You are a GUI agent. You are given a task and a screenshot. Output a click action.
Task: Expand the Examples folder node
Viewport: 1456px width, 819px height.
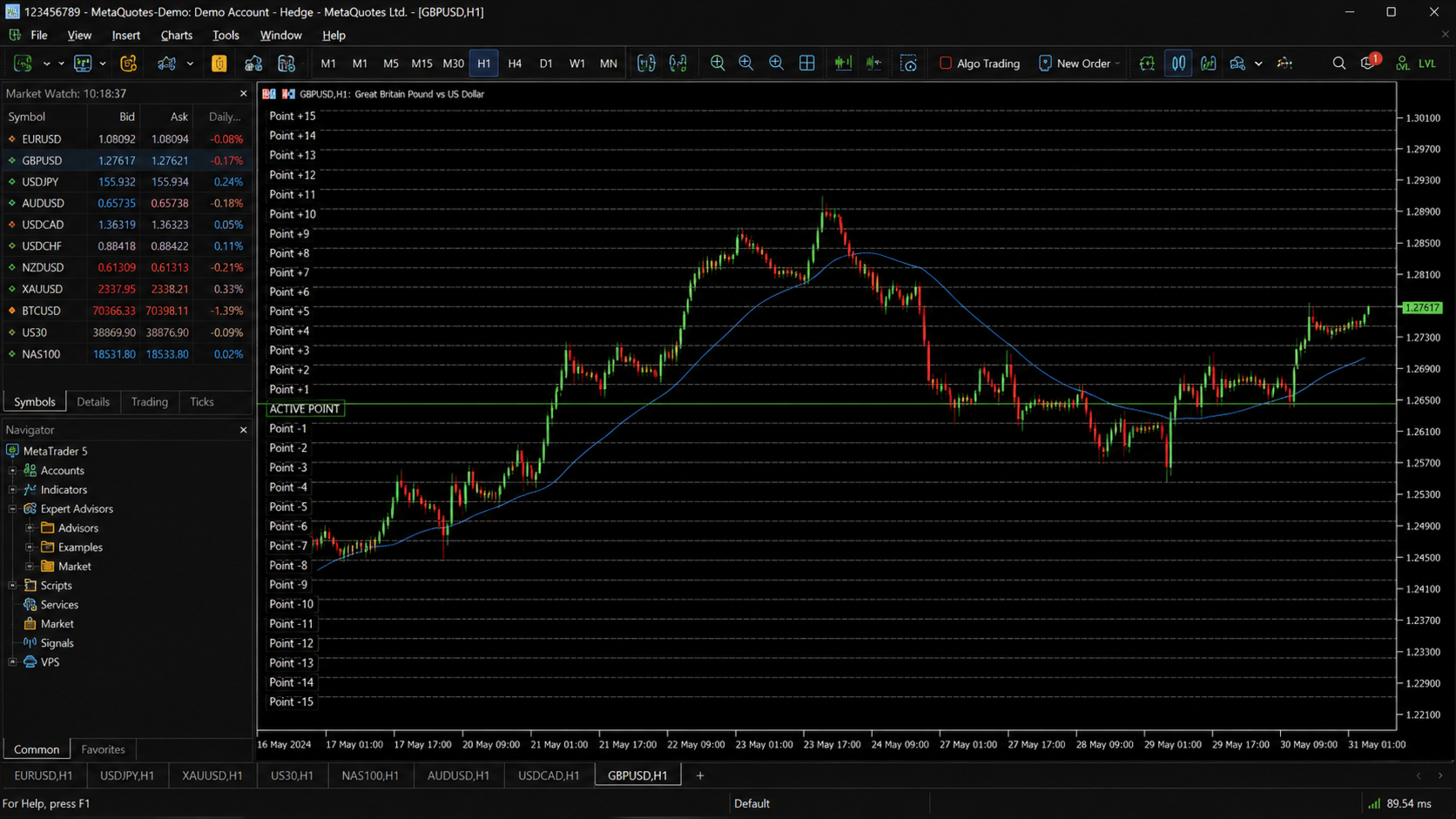[30, 547]
